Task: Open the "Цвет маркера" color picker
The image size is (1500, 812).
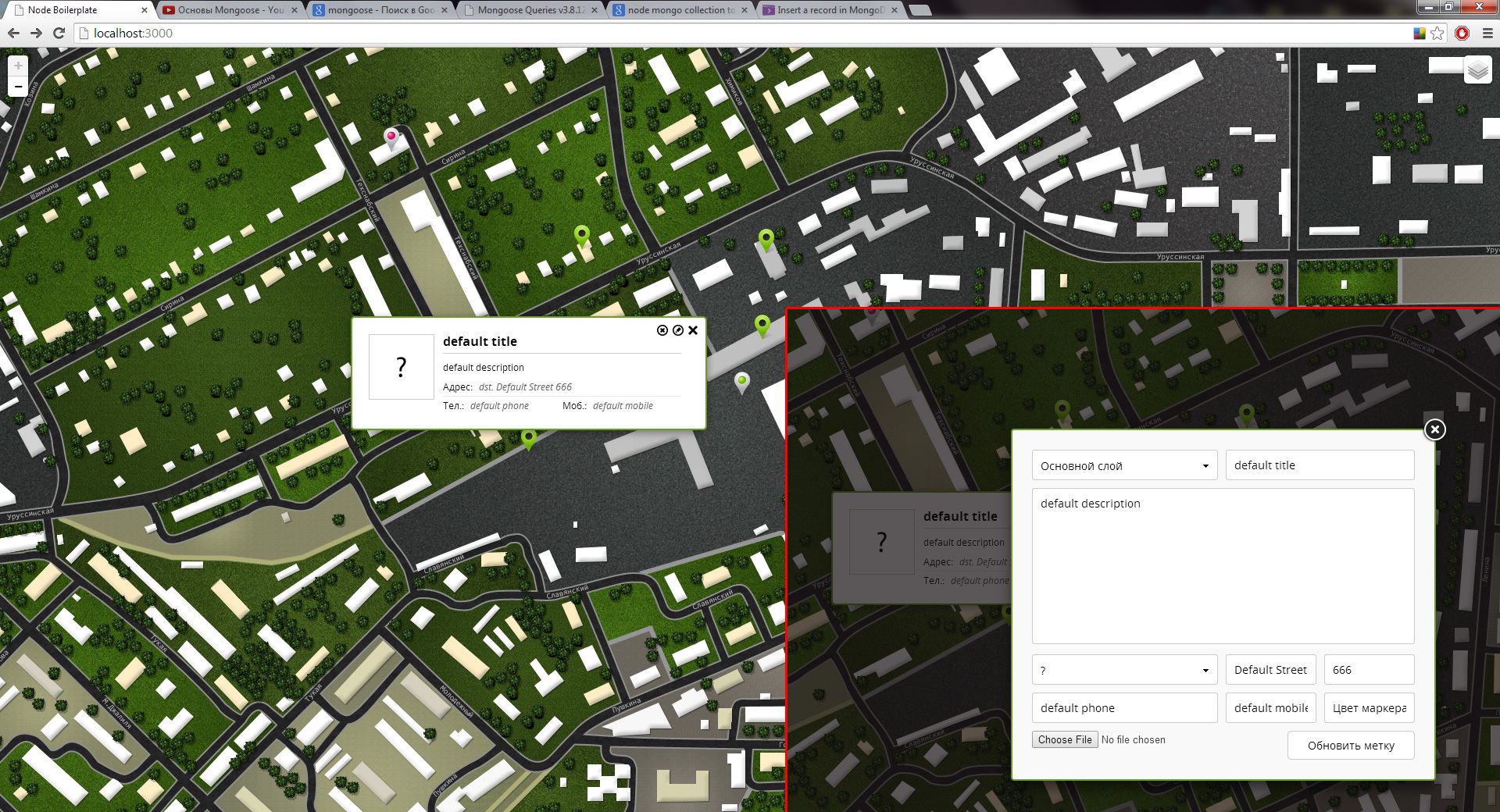Action: point(1368,707)
